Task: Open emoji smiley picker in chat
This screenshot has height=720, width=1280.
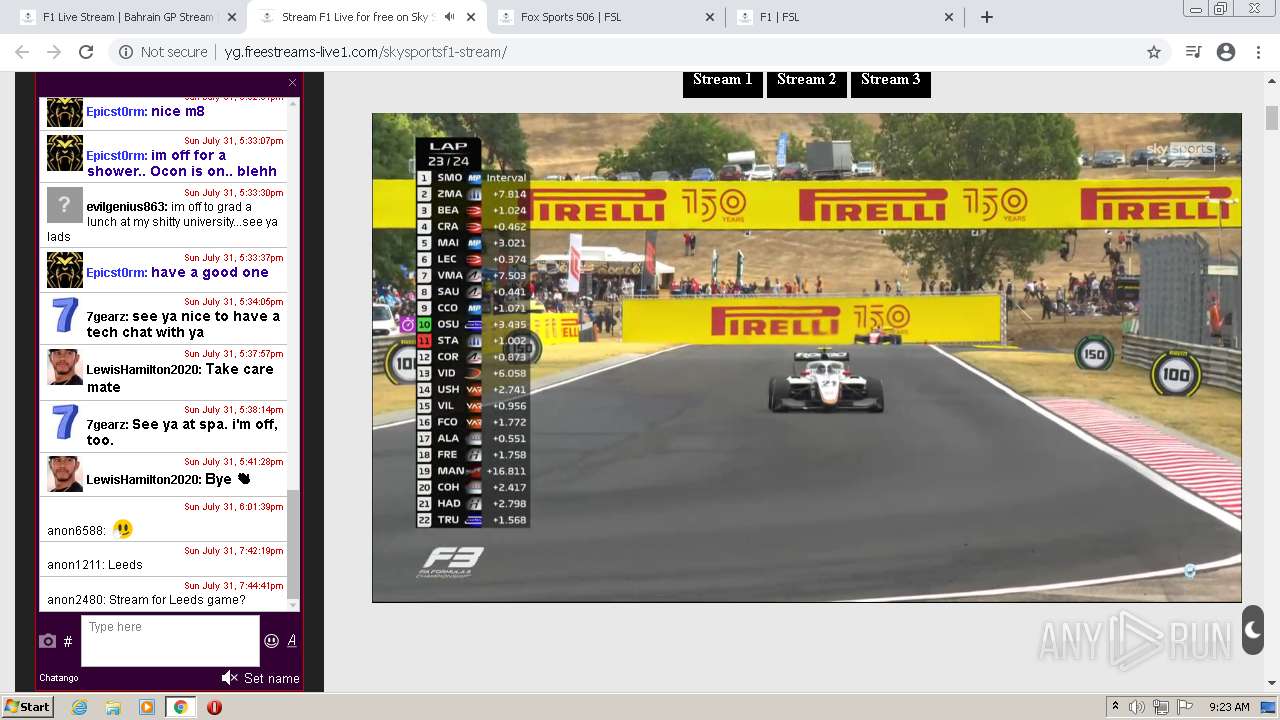Action: 271,641
